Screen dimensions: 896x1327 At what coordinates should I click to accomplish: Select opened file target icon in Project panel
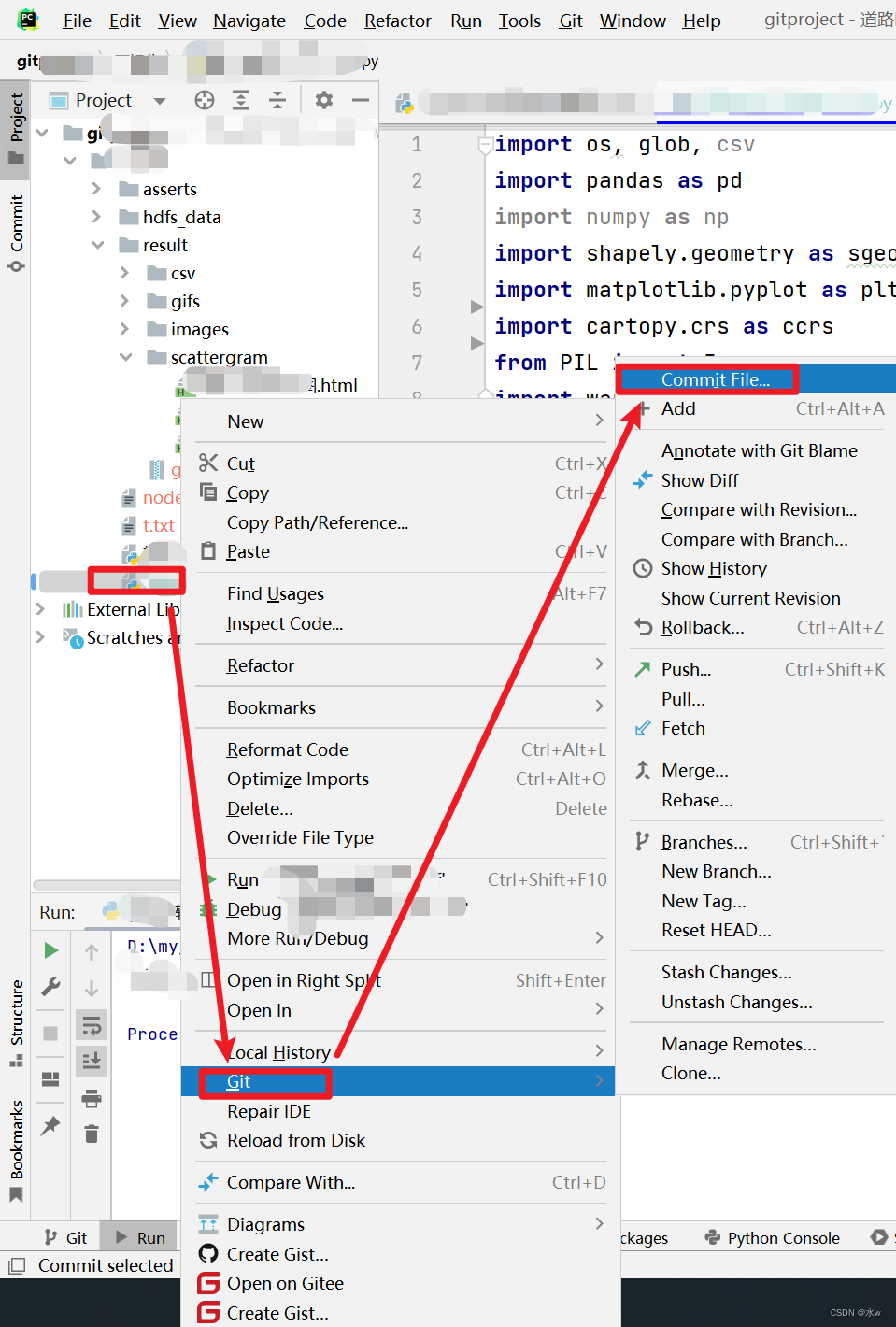click(x=205, y=100)
